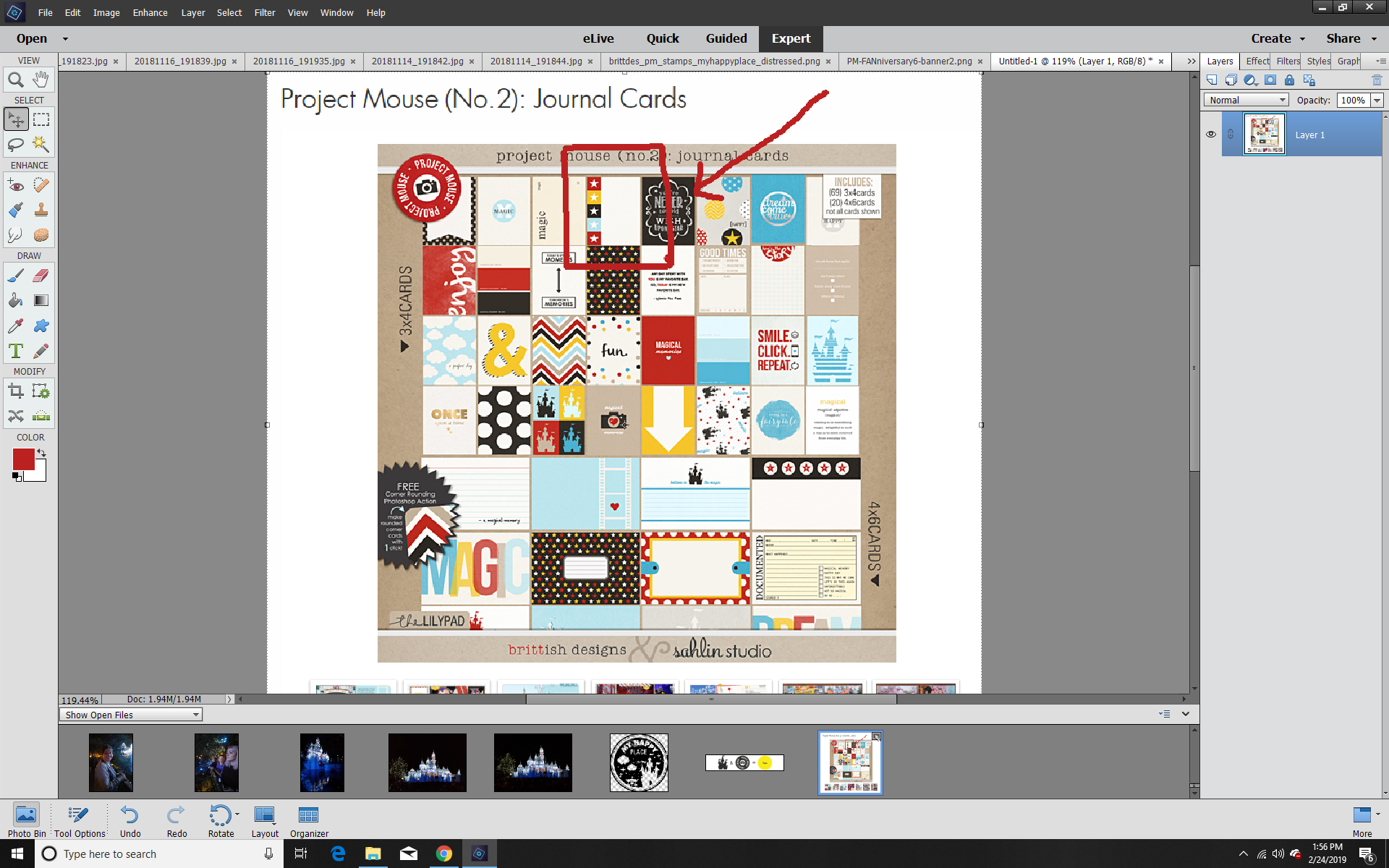Toggle the Tool Options panel
This screenshot has height=868, width=1389.
(x=80, y=820)
